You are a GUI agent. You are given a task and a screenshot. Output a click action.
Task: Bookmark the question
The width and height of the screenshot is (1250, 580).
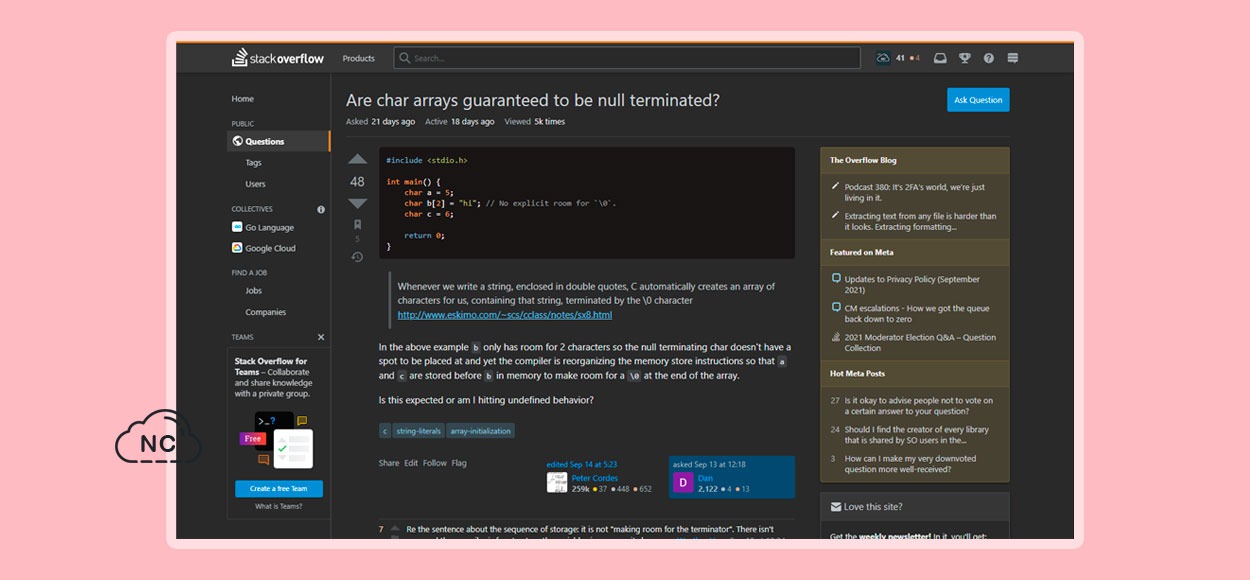tap(357, 225)
